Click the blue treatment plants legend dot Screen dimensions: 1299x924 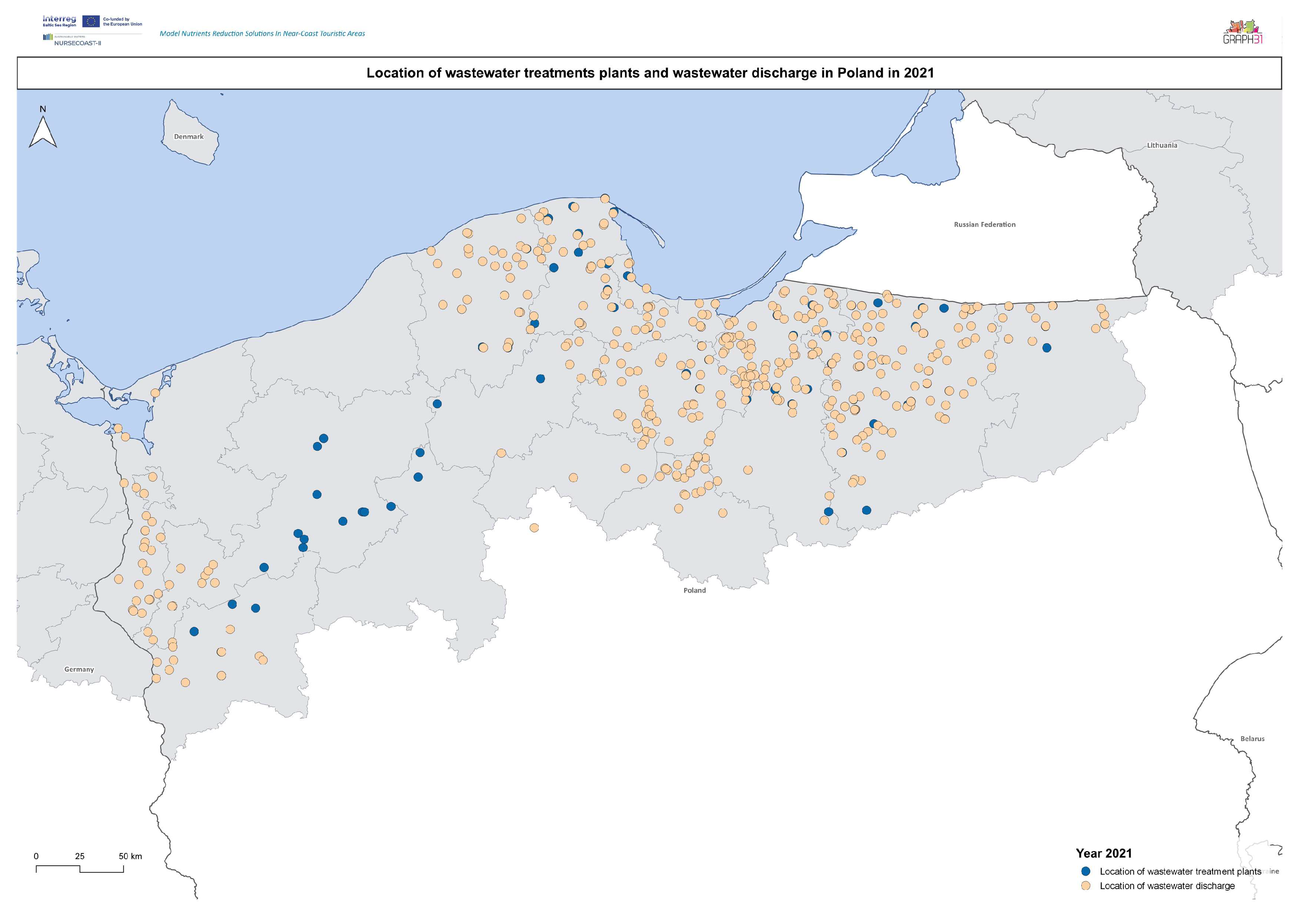coord(1086,871)
